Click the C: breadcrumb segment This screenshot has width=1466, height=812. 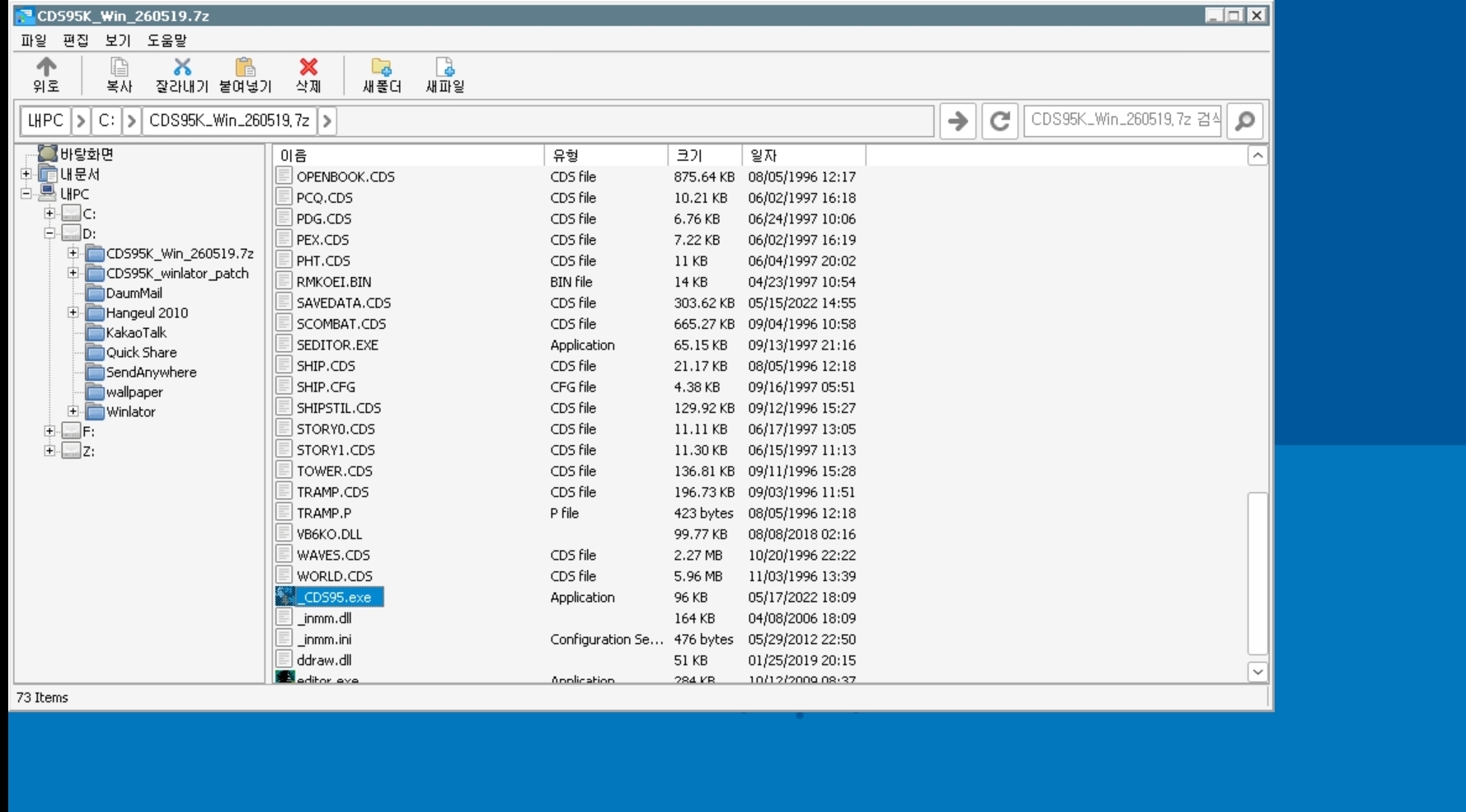[106, 121]
